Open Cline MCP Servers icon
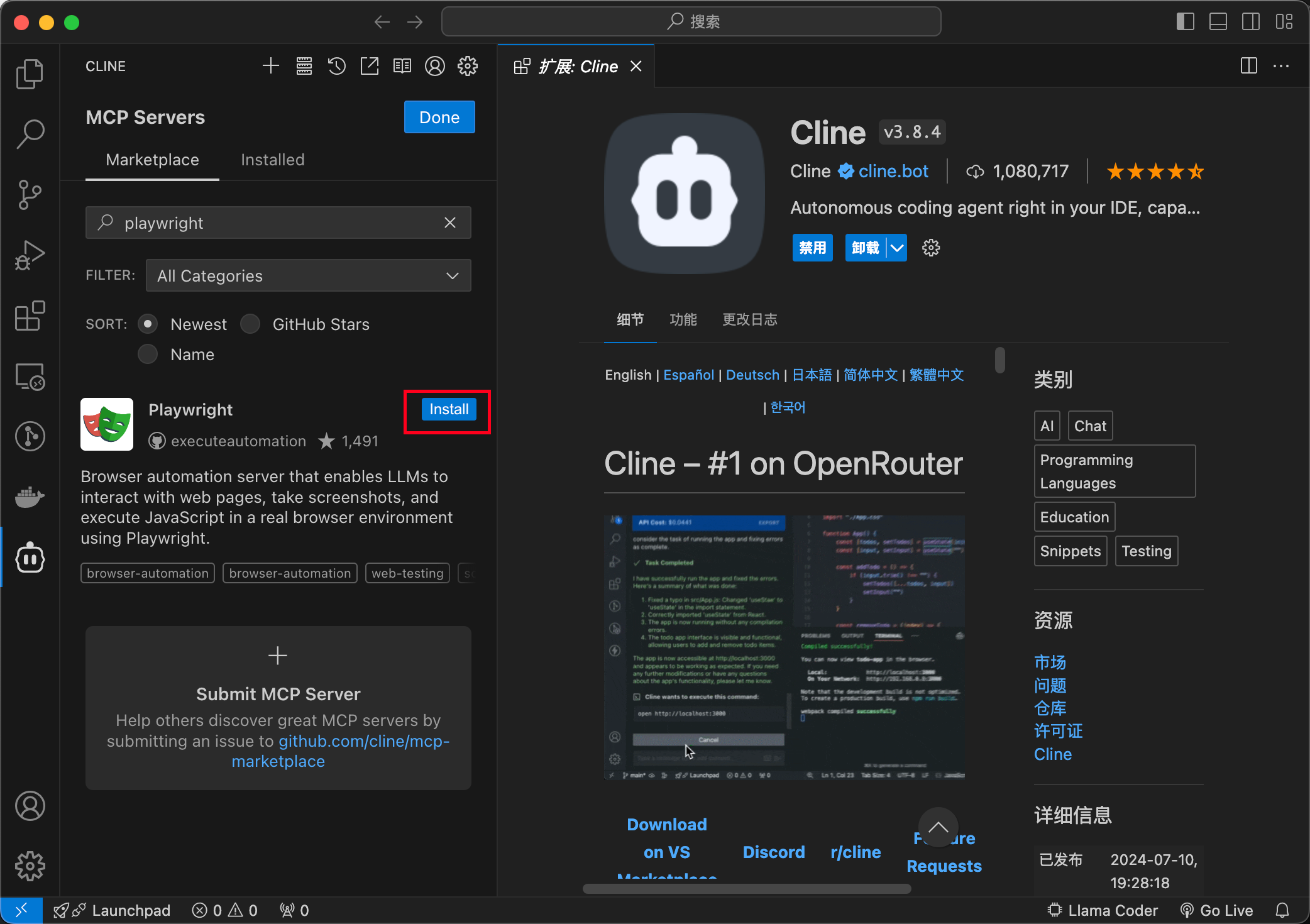 coord(304,66)
